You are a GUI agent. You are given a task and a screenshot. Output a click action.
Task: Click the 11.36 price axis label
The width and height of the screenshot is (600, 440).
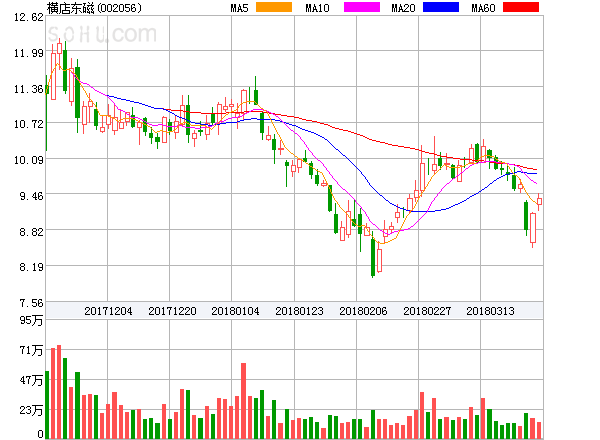click(x=29, y=89)
